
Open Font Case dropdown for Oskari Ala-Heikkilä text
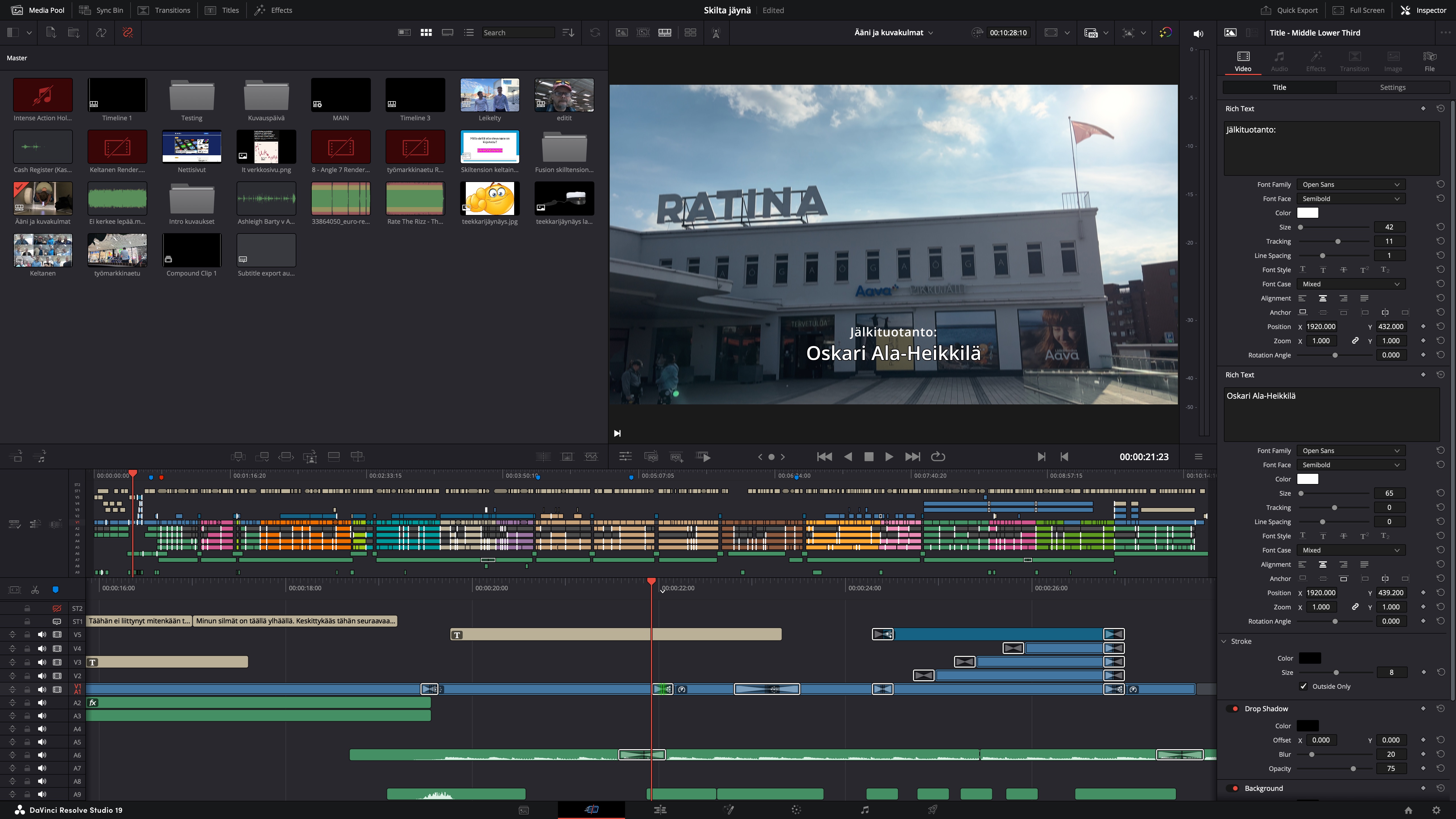(1351, 551)
